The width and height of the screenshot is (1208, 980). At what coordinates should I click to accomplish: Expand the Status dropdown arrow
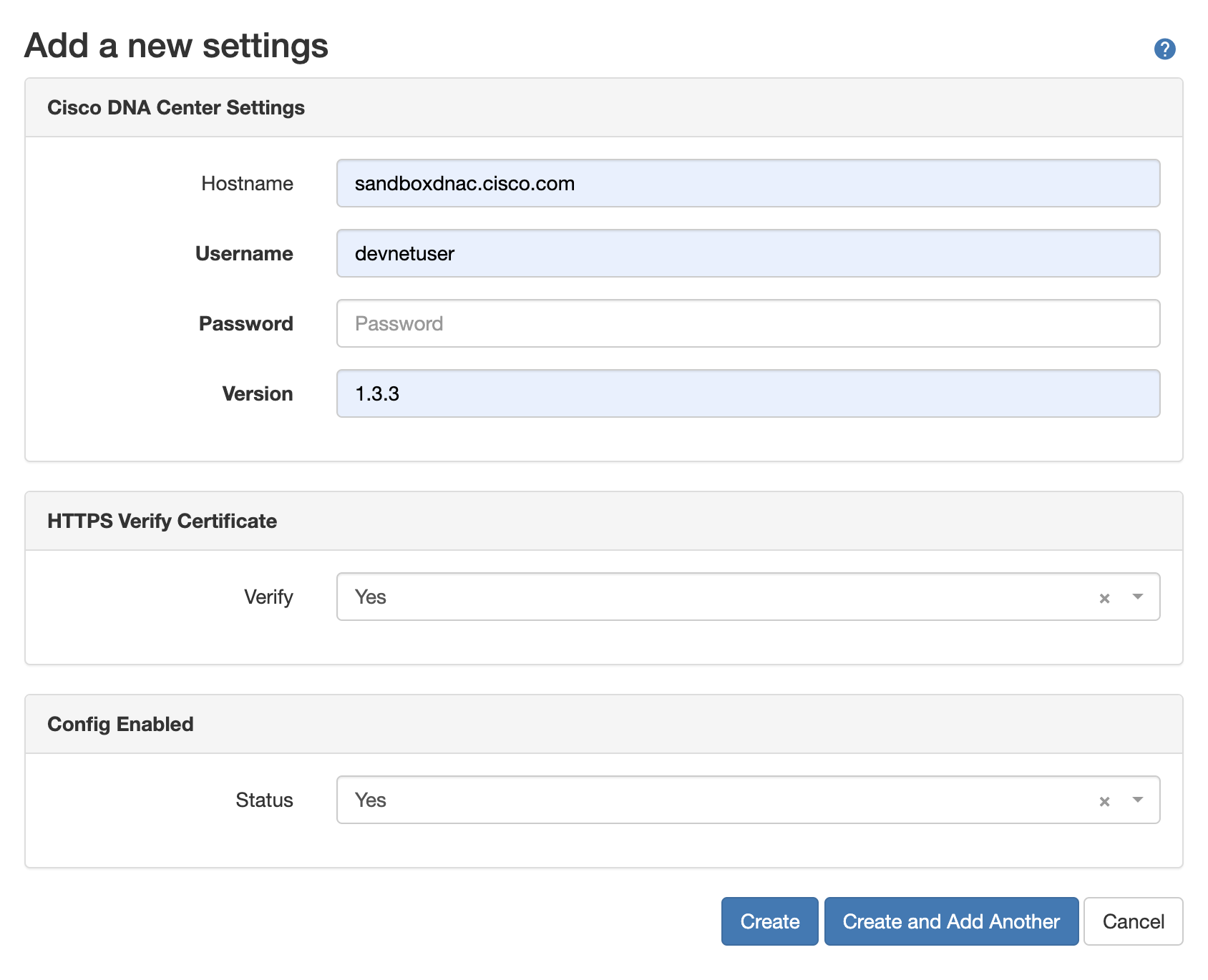(x=1137, y=800)
